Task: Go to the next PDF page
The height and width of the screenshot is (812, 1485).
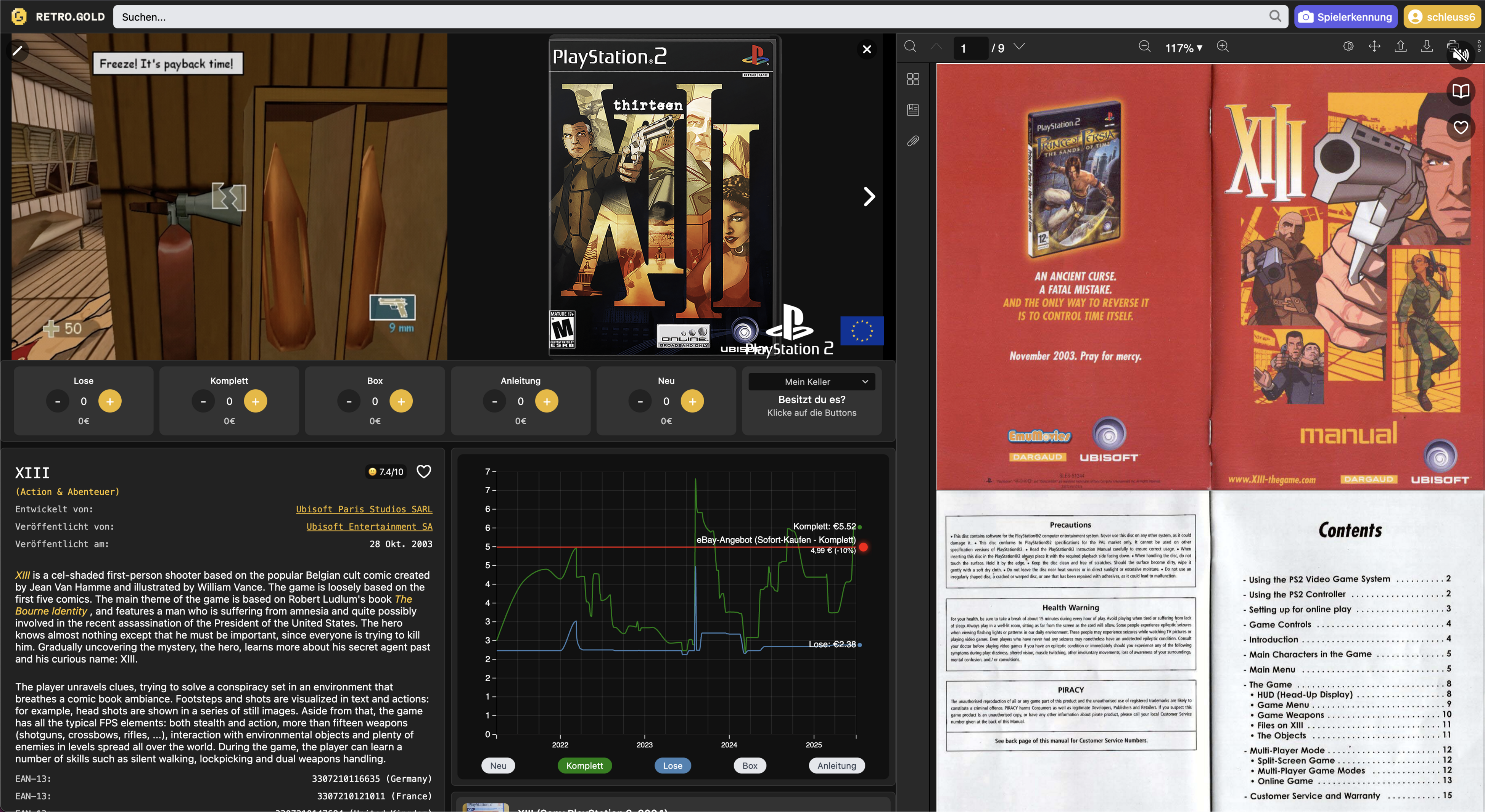Action: (x=1018, y=47)
